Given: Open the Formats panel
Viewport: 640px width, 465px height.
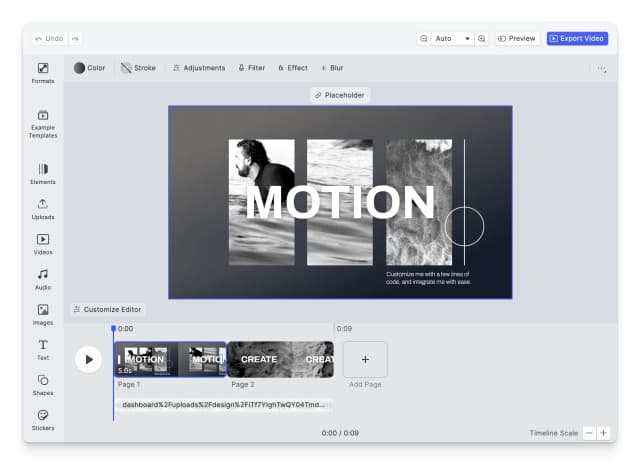Looking at the screenshot, I should point(43,72).
